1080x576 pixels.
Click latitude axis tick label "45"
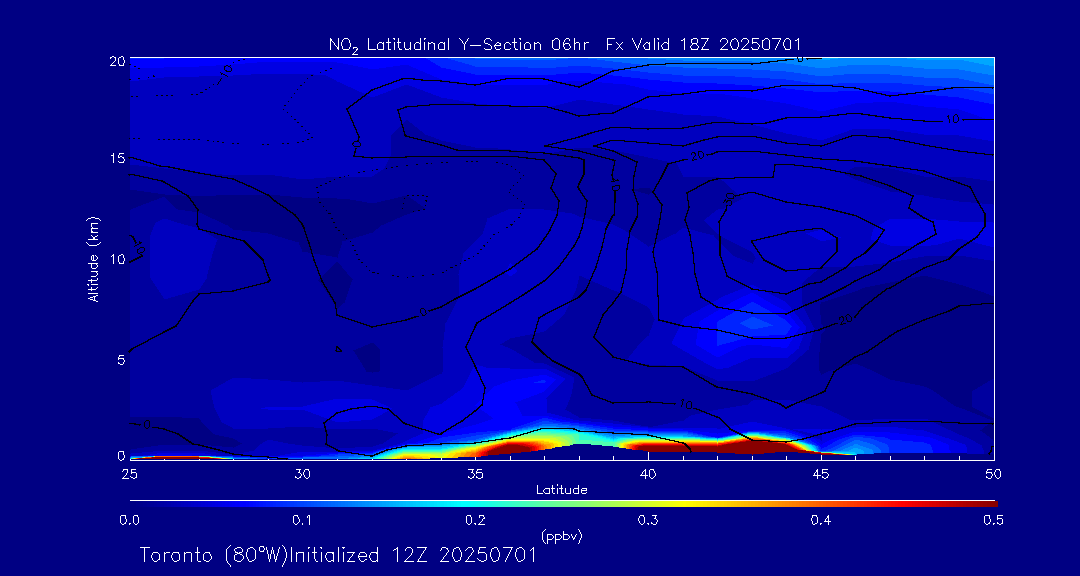[821, 474]
